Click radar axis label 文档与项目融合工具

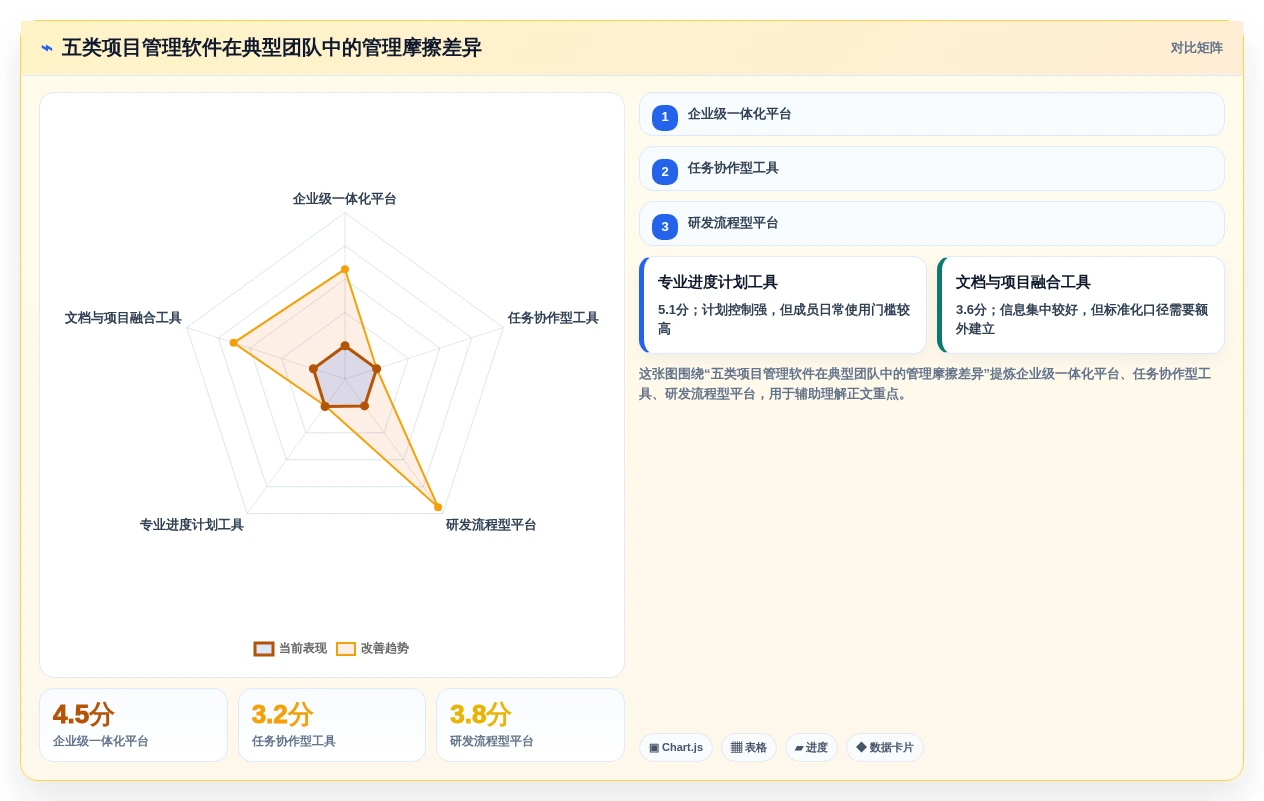pyautogui.click(x=123, y=318)
